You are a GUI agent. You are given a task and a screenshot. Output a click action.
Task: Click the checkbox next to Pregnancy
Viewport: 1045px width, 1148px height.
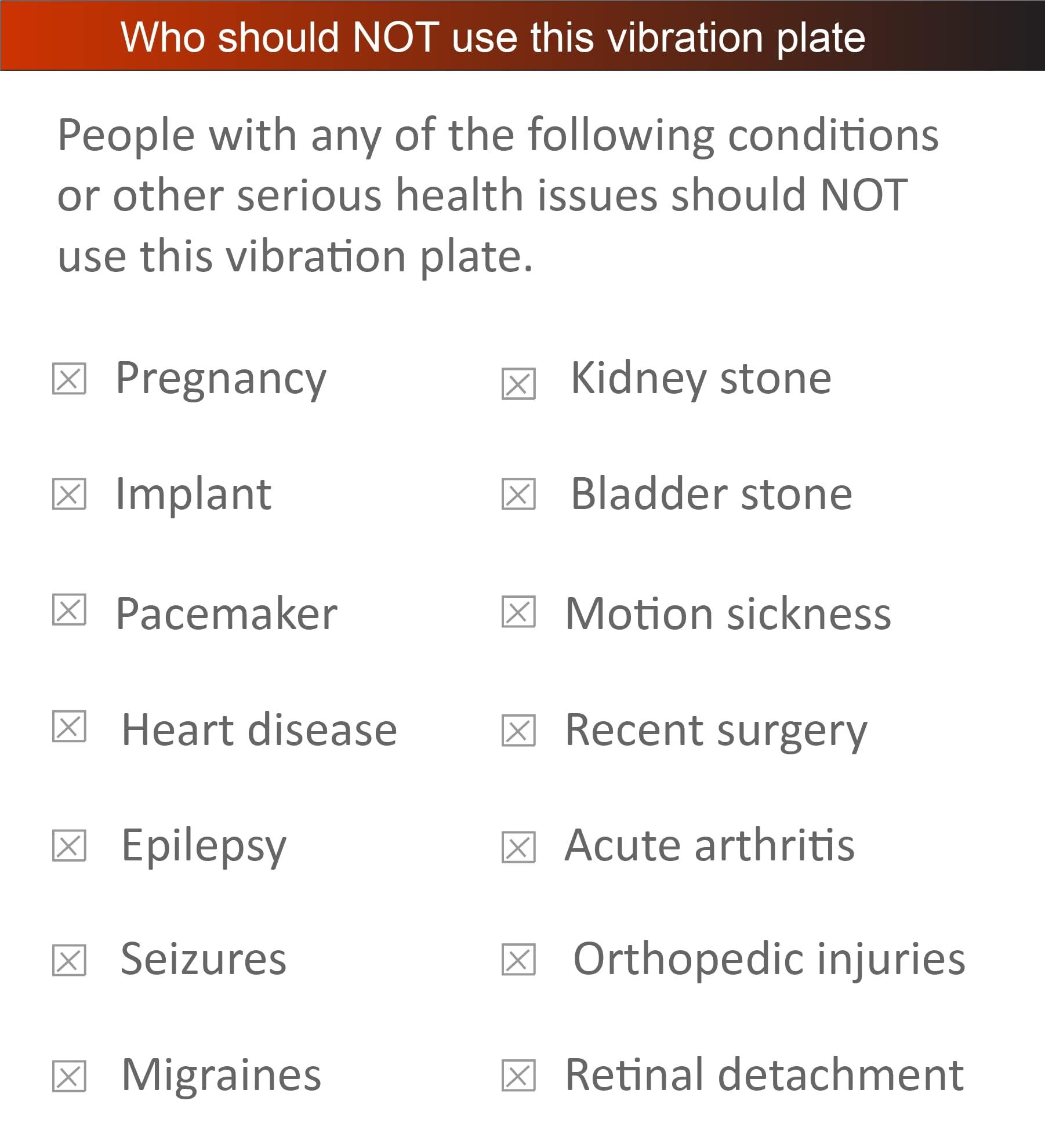(69, 379)
